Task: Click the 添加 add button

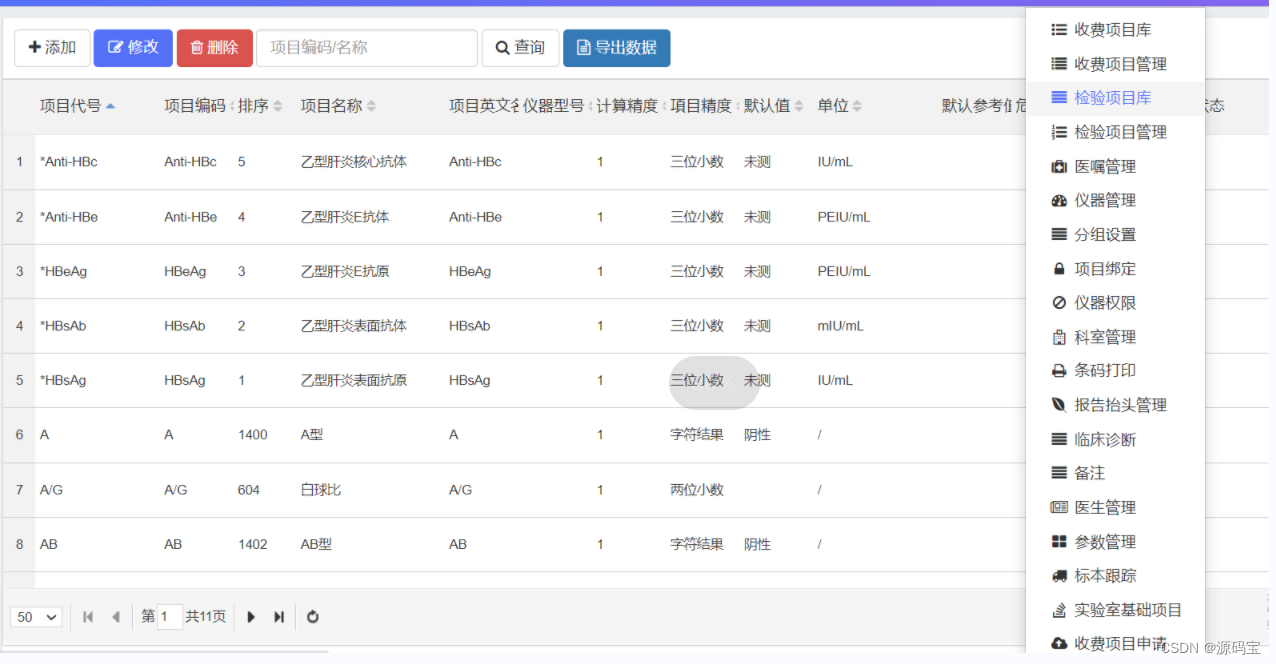Action: (51, 47)
